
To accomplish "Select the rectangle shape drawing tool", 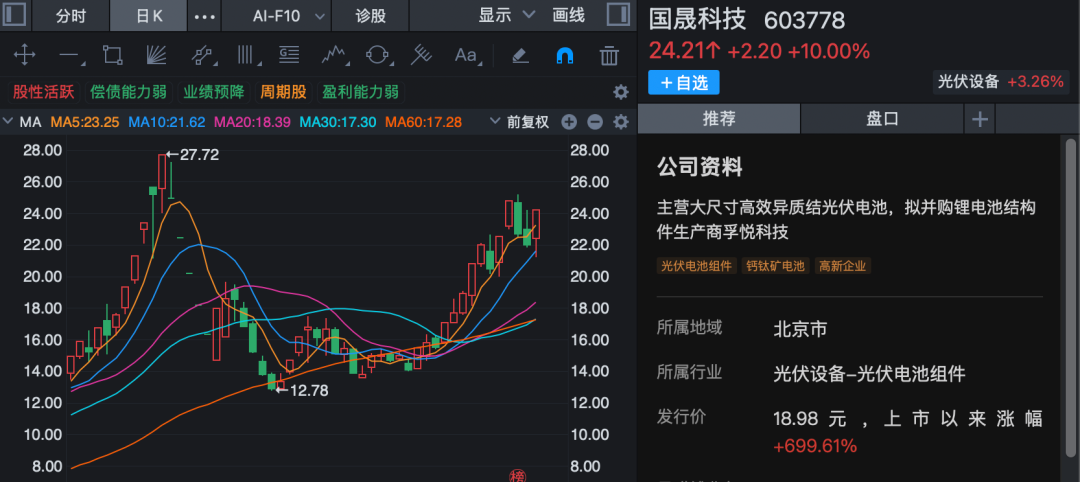I will coord(112,56).
